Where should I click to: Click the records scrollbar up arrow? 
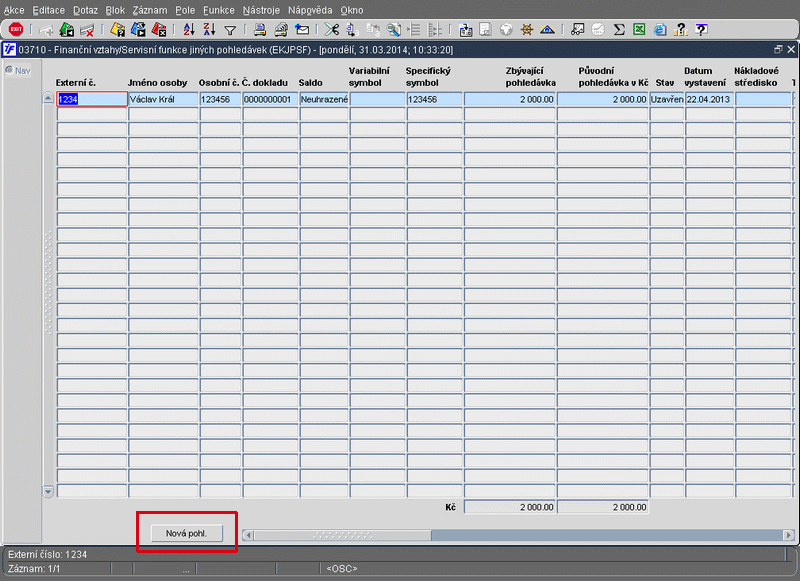point(48,98)
